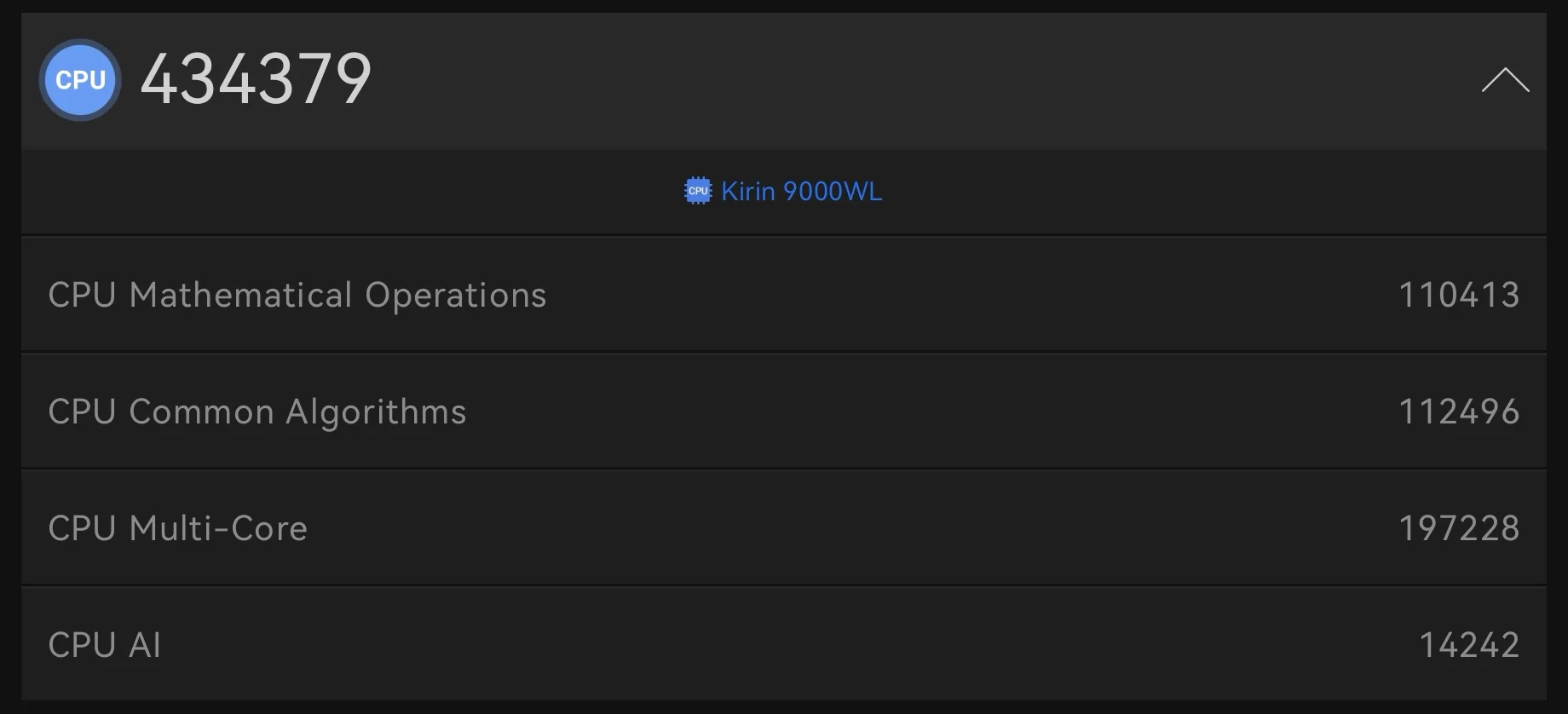
Task: Click the word Multi-Core in third row
Action: point(218,528)
